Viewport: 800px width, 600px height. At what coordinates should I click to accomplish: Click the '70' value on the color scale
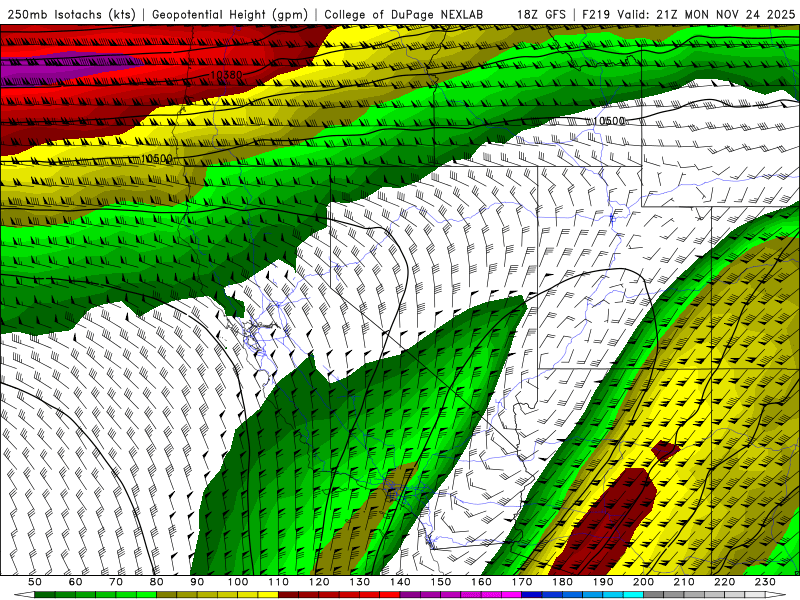pos(116,582)
